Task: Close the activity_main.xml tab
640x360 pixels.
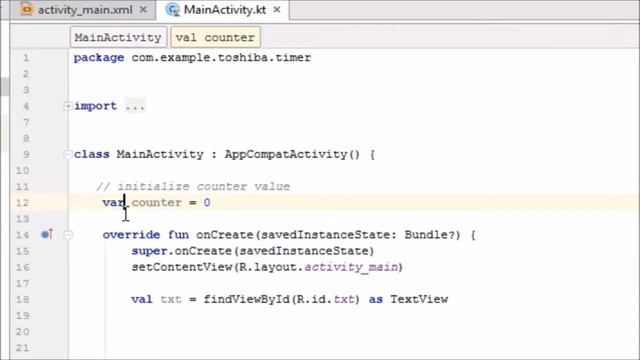Action: tap(143, 10)
